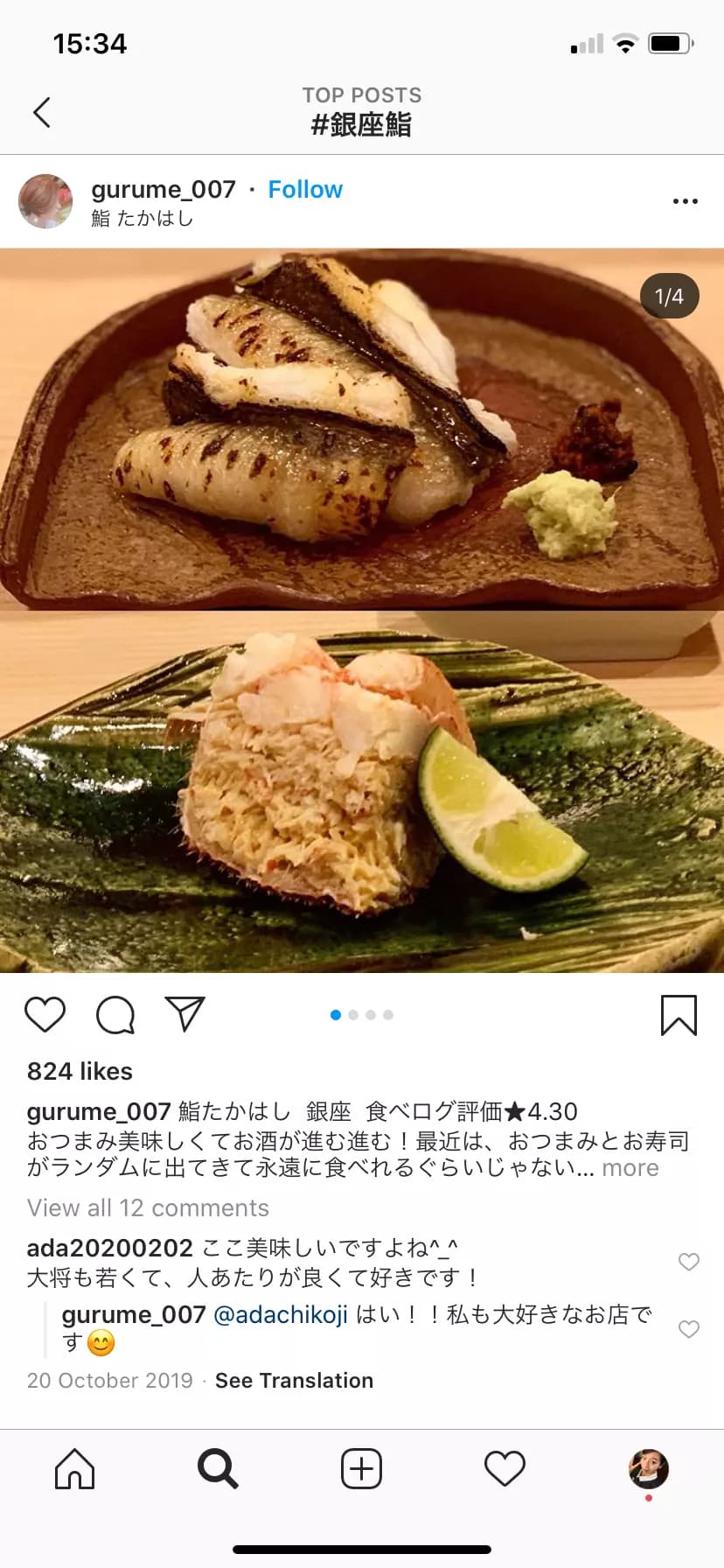Go back with the left chevron arrow

[x=41, y=112]
